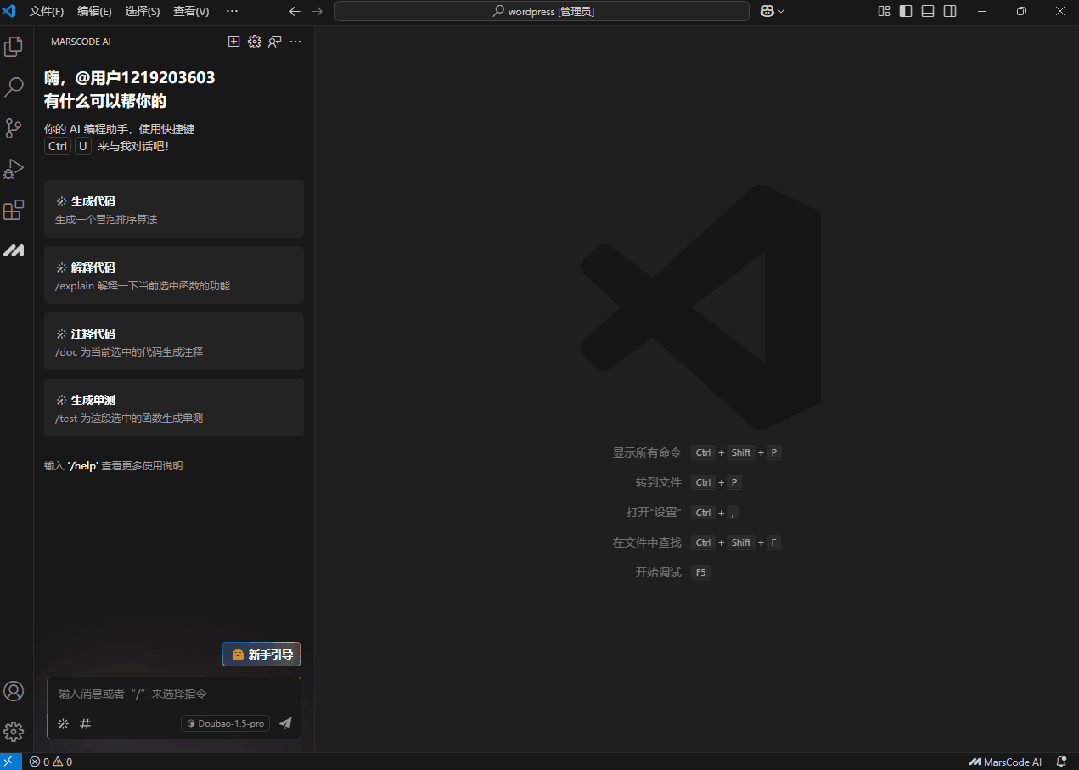
Task: Open the Run and Debug view
Action: click(x=13, y=169)
